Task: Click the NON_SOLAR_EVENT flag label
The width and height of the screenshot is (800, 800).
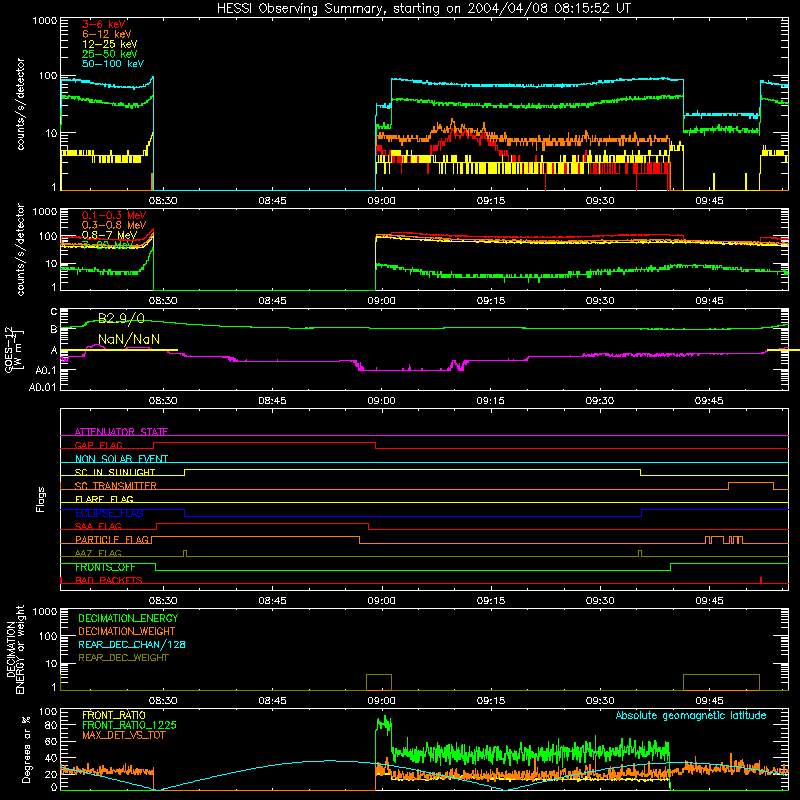Action: coord(121,459)
